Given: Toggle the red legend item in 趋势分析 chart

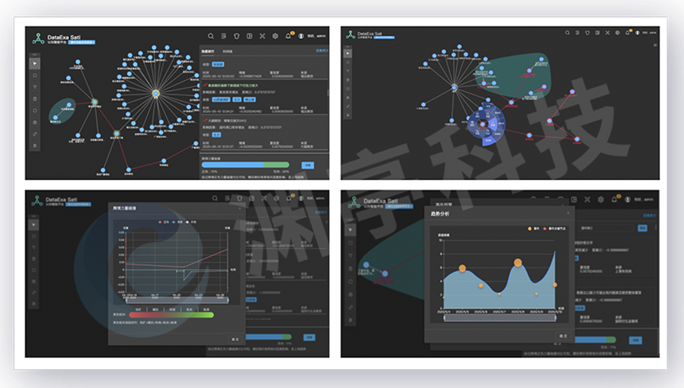Looking at the screenshot, I should pyautogui.click(x=554, y=228).
